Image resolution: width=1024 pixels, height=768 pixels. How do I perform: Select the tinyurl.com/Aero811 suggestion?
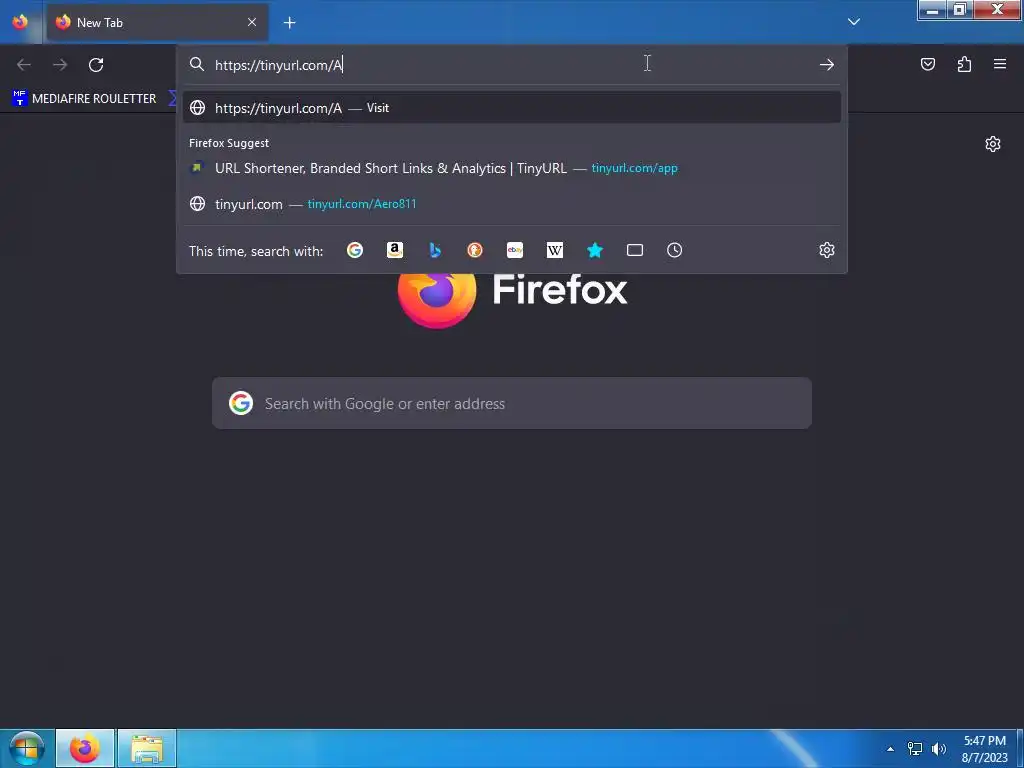pyautogui.click(x=511, y=204)
